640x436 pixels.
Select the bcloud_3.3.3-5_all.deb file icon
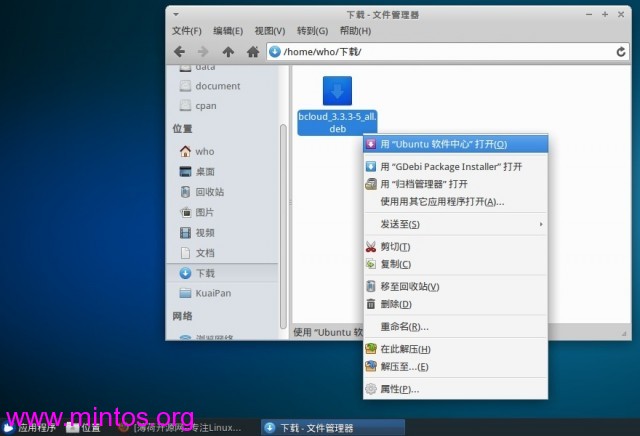click(337, 91)
